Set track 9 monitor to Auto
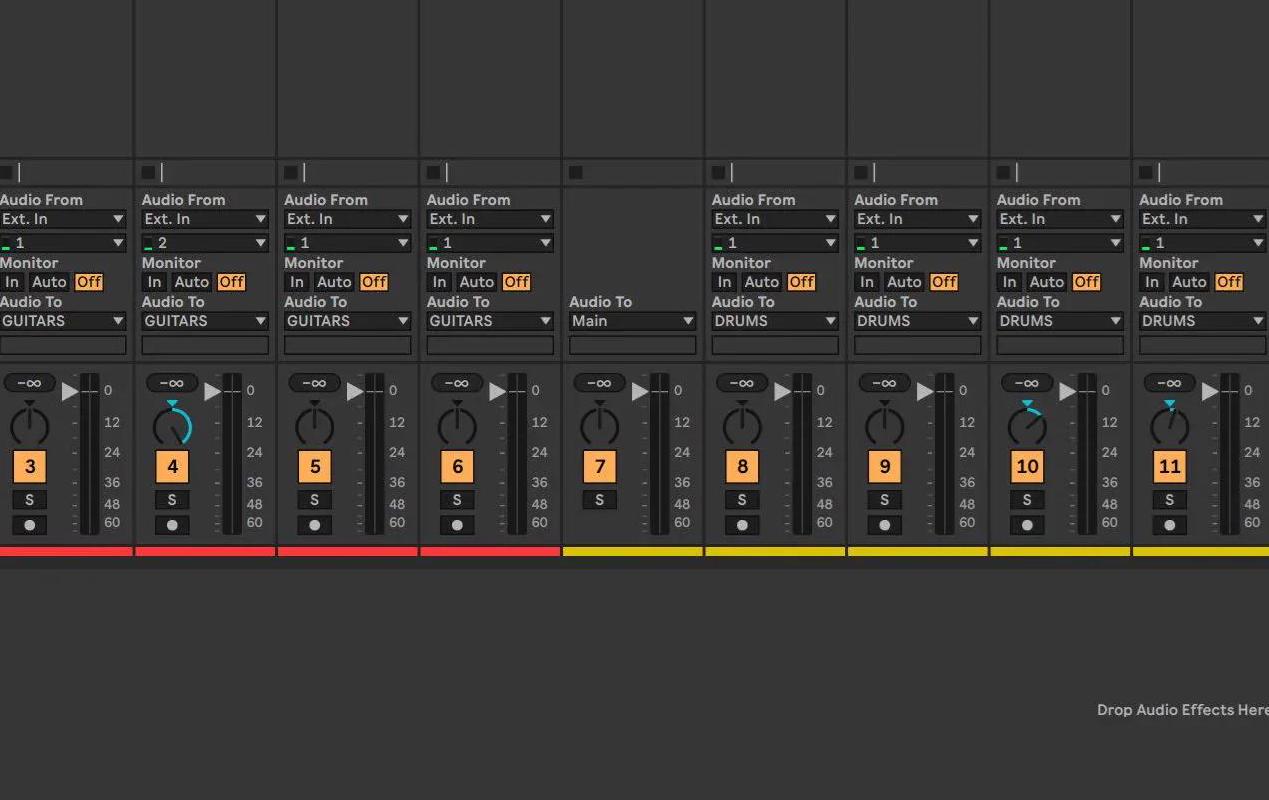 904,282
